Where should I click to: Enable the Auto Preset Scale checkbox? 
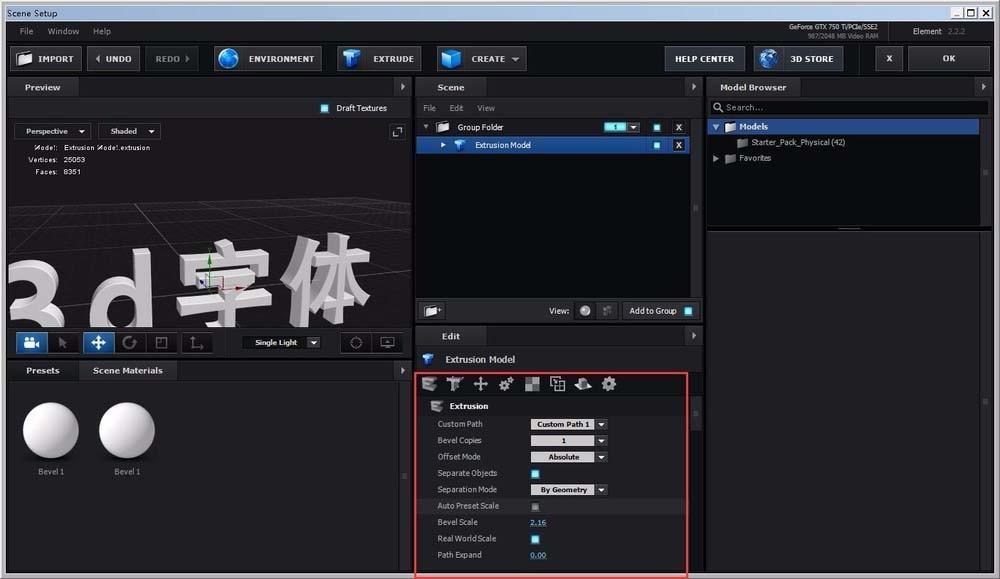(x=535, y=506)
